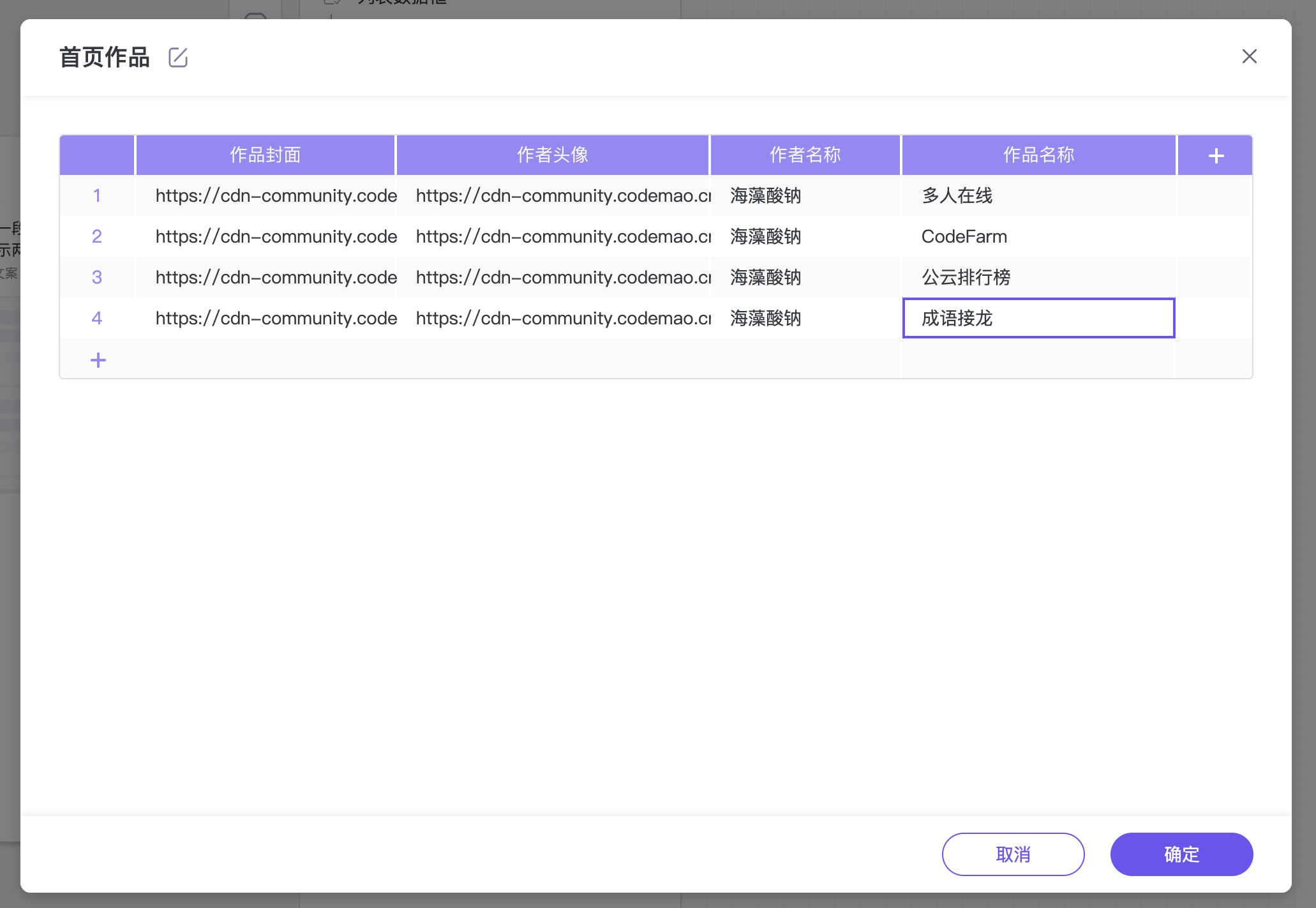Select row number 3
The height and width of the screenshot is (908, 1316).
97,277
